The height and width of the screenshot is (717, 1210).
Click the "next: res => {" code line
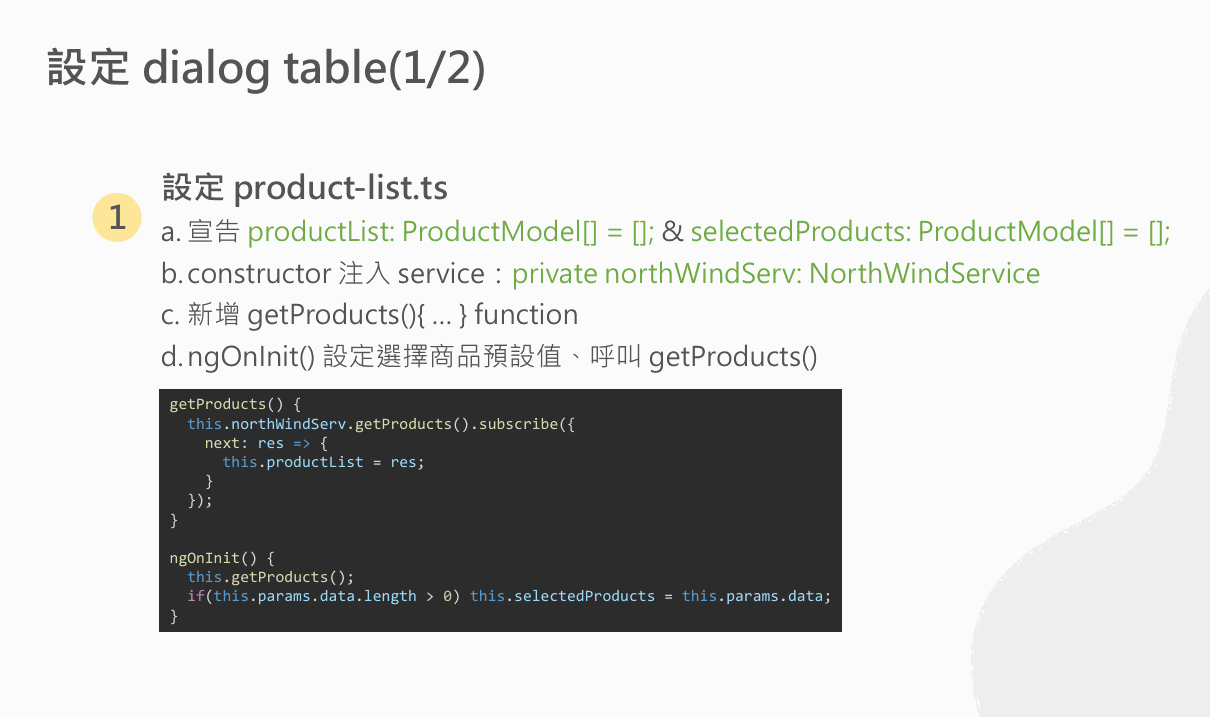(266, 443)
